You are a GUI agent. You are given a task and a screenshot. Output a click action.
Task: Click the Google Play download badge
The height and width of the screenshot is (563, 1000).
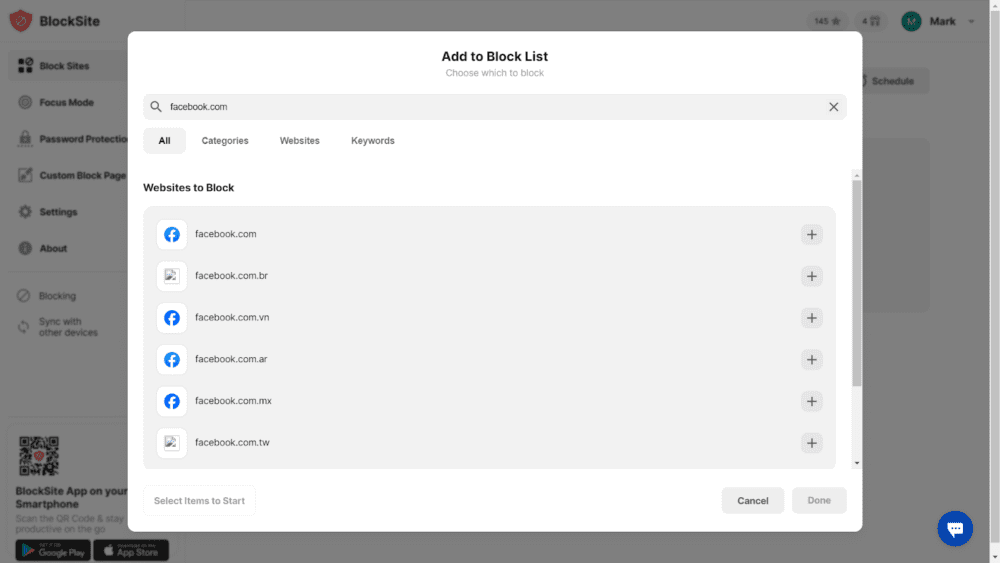52,550
